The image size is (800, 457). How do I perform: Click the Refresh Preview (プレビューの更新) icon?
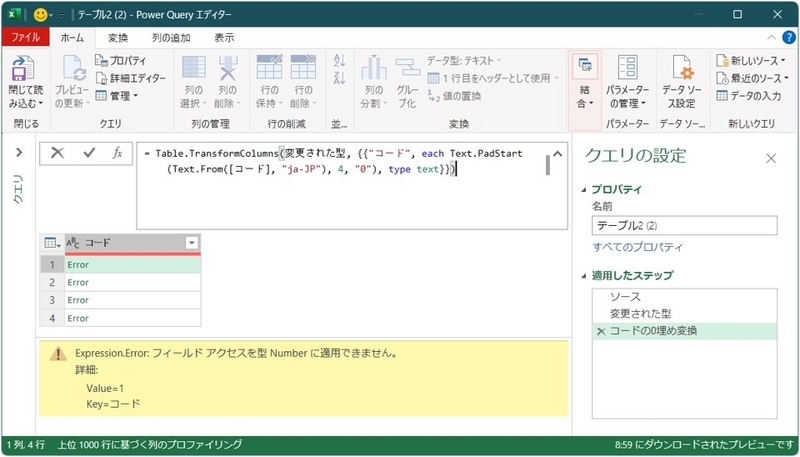[73, 68]
